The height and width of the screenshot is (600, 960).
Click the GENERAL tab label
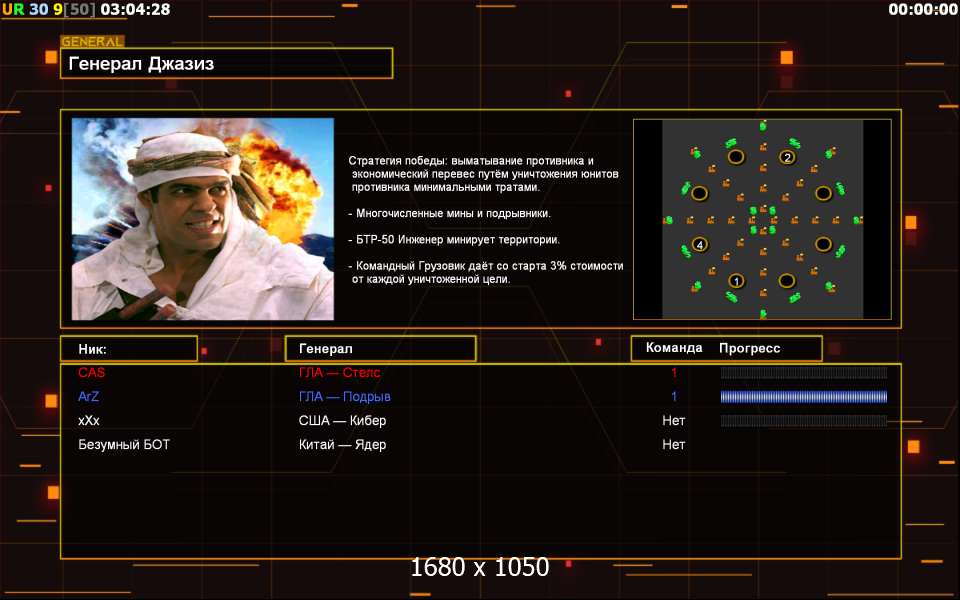tap(92, 42)
